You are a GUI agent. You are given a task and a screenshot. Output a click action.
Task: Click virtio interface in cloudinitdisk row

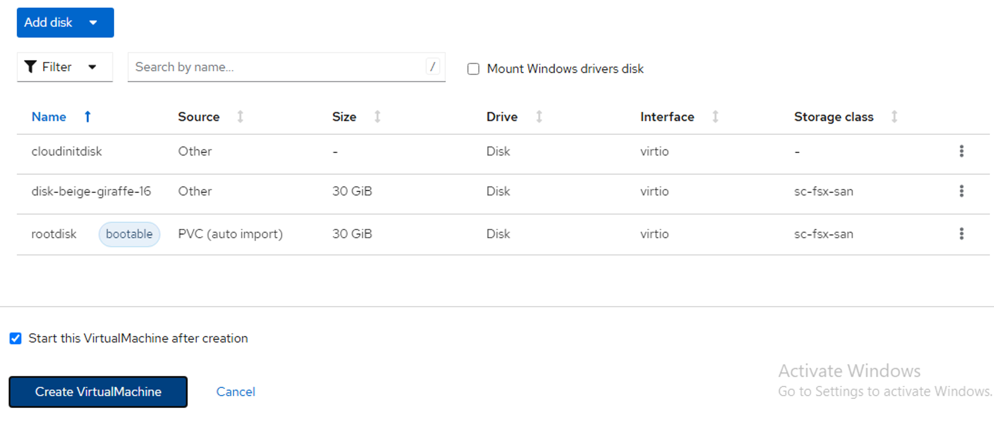pos(654,152)
